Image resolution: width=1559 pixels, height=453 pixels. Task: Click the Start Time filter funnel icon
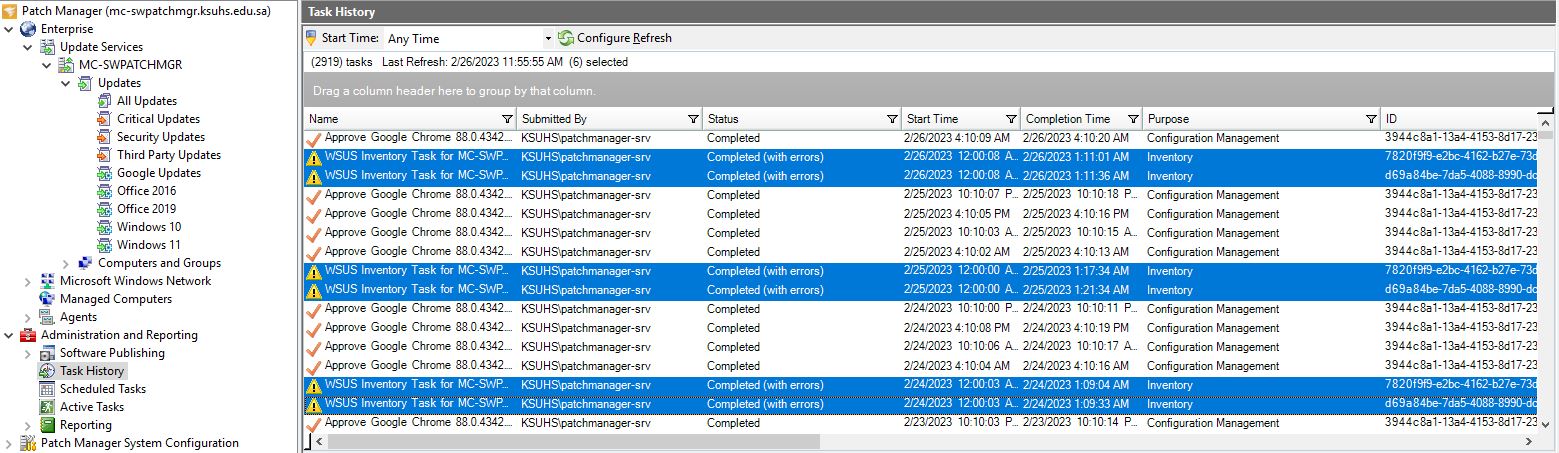(311, 38)
